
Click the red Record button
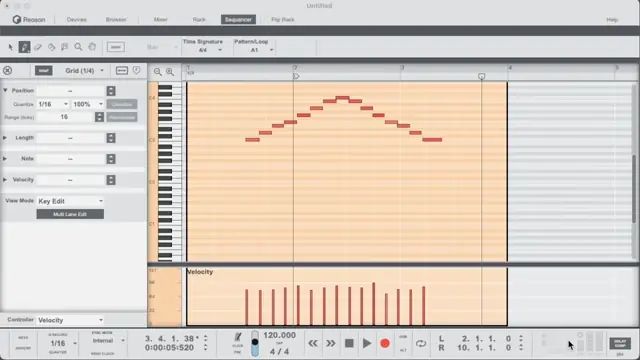(x=385, y=343)
